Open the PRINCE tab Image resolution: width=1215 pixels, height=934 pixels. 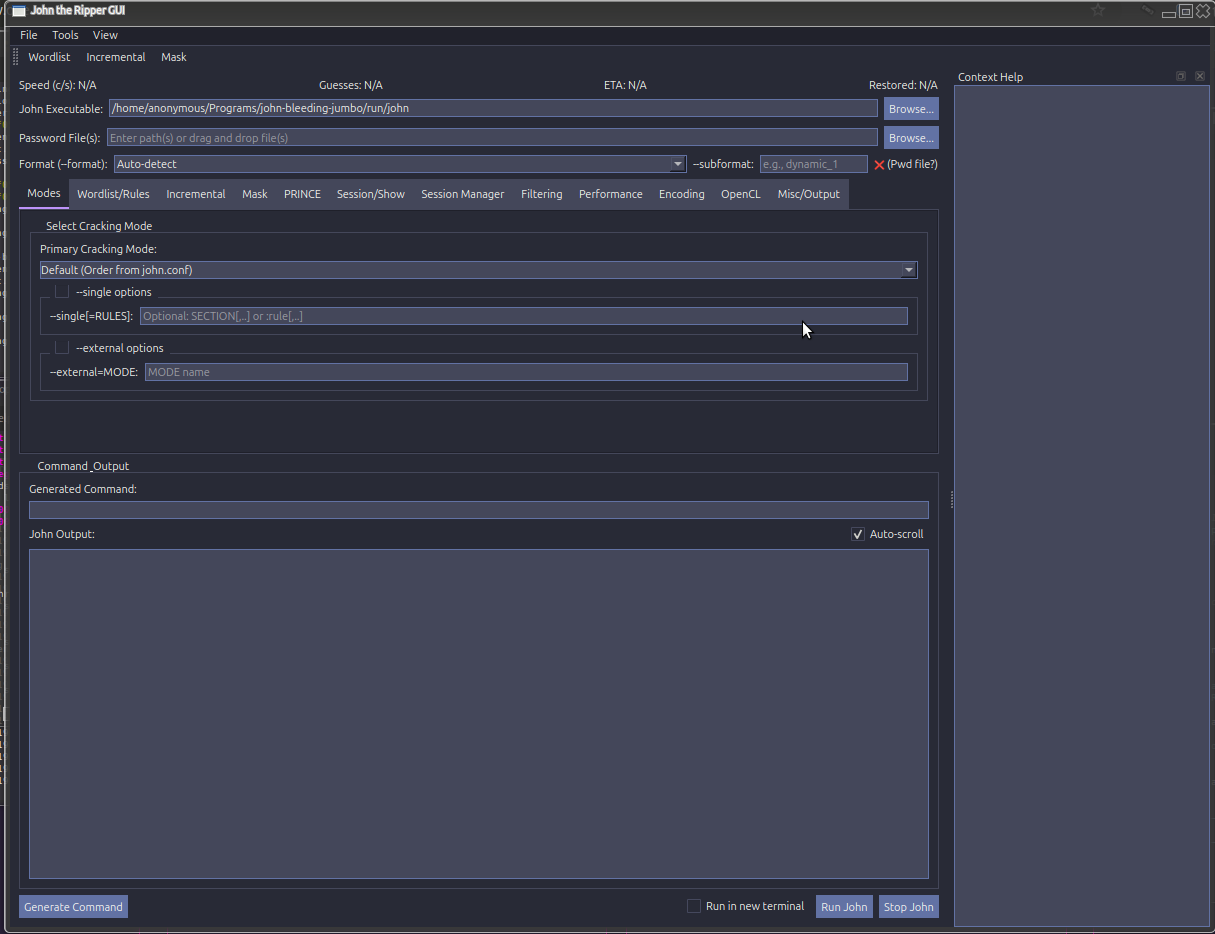click(x=302, y=194)
